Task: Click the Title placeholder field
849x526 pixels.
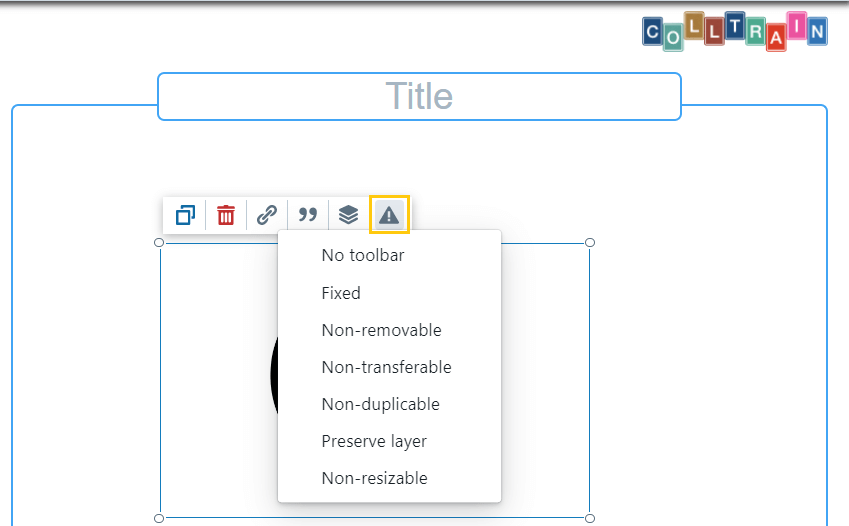Action: pyautogui.click(x=419, y=96)
